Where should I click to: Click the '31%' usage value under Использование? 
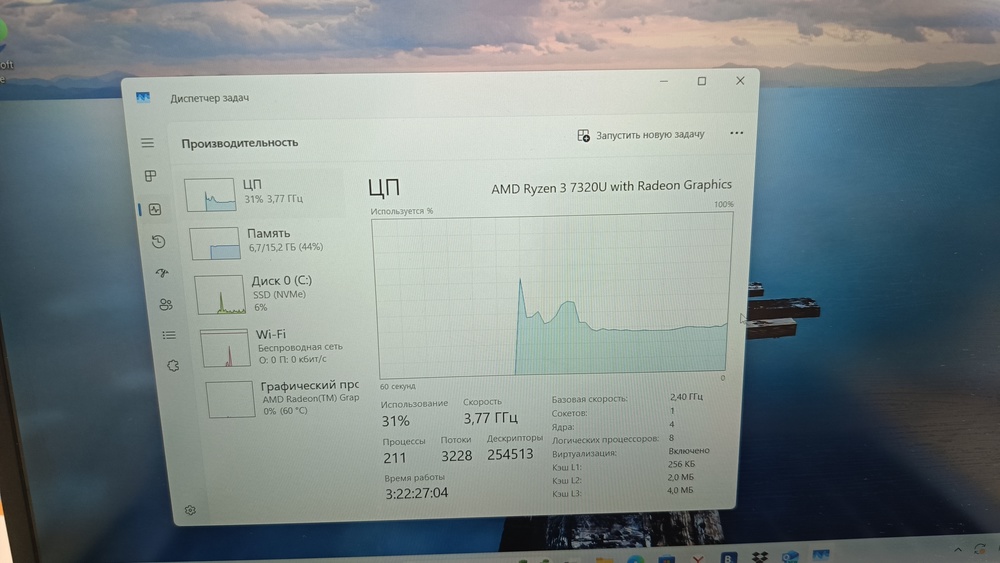[395, 421]
